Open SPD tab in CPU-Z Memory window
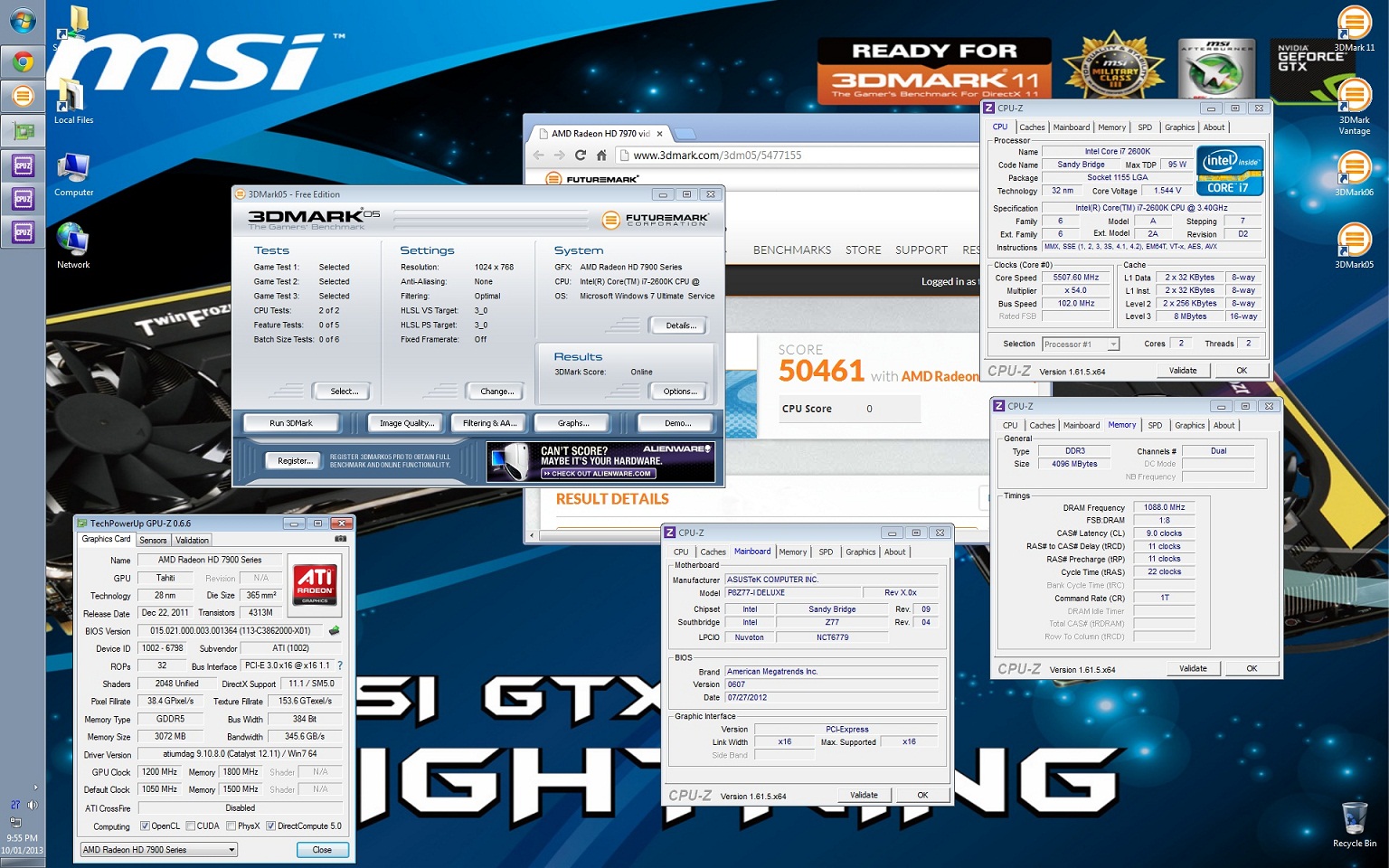This screenshot has width=1389, height=868. coord(1155,425)
